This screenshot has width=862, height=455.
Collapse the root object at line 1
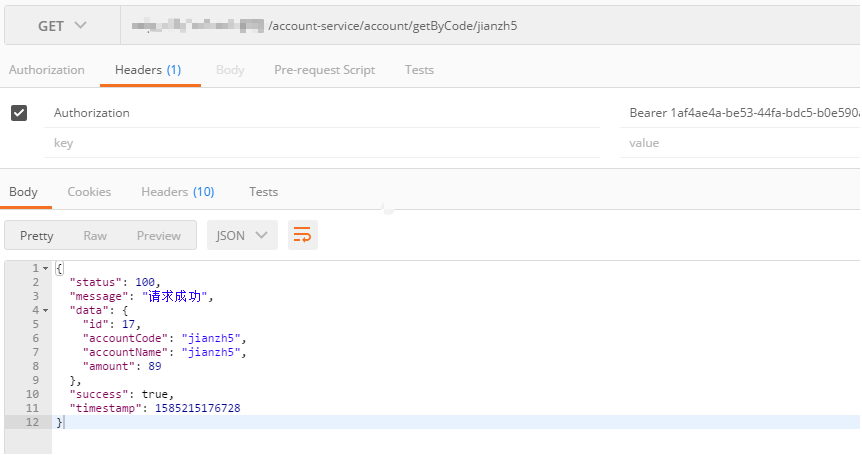click(46, 269)
